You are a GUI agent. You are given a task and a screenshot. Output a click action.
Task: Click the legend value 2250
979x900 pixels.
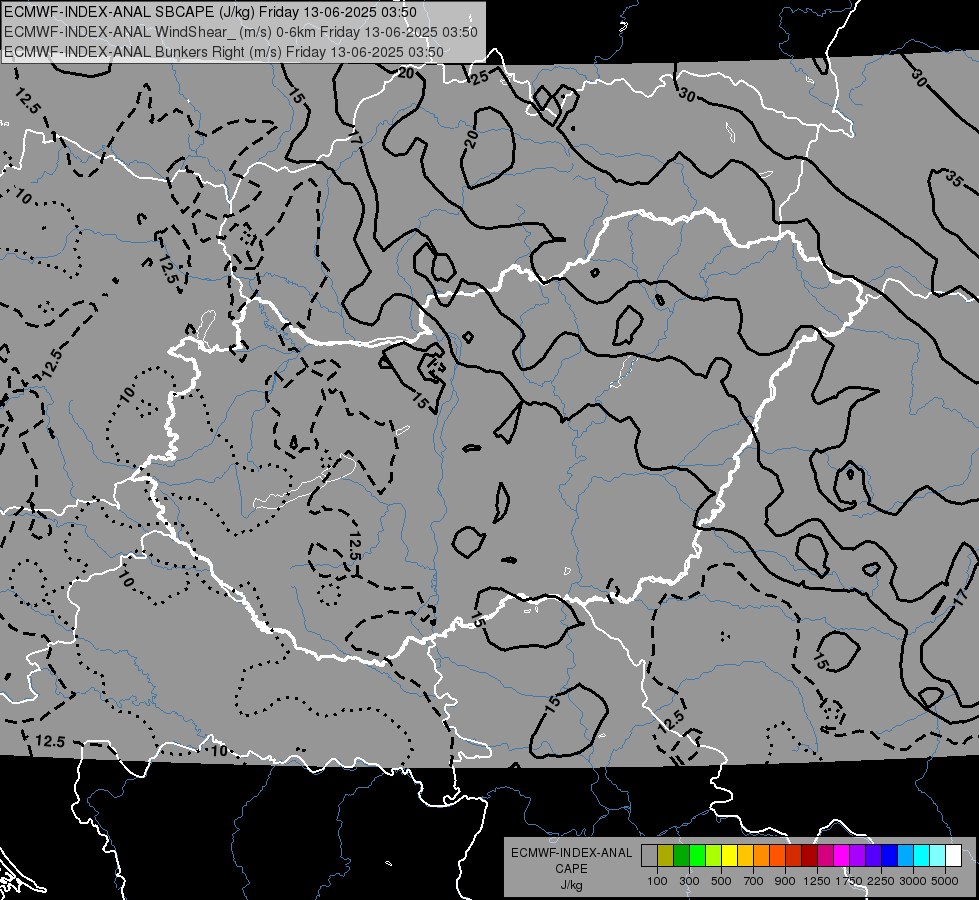click(882, 881)
